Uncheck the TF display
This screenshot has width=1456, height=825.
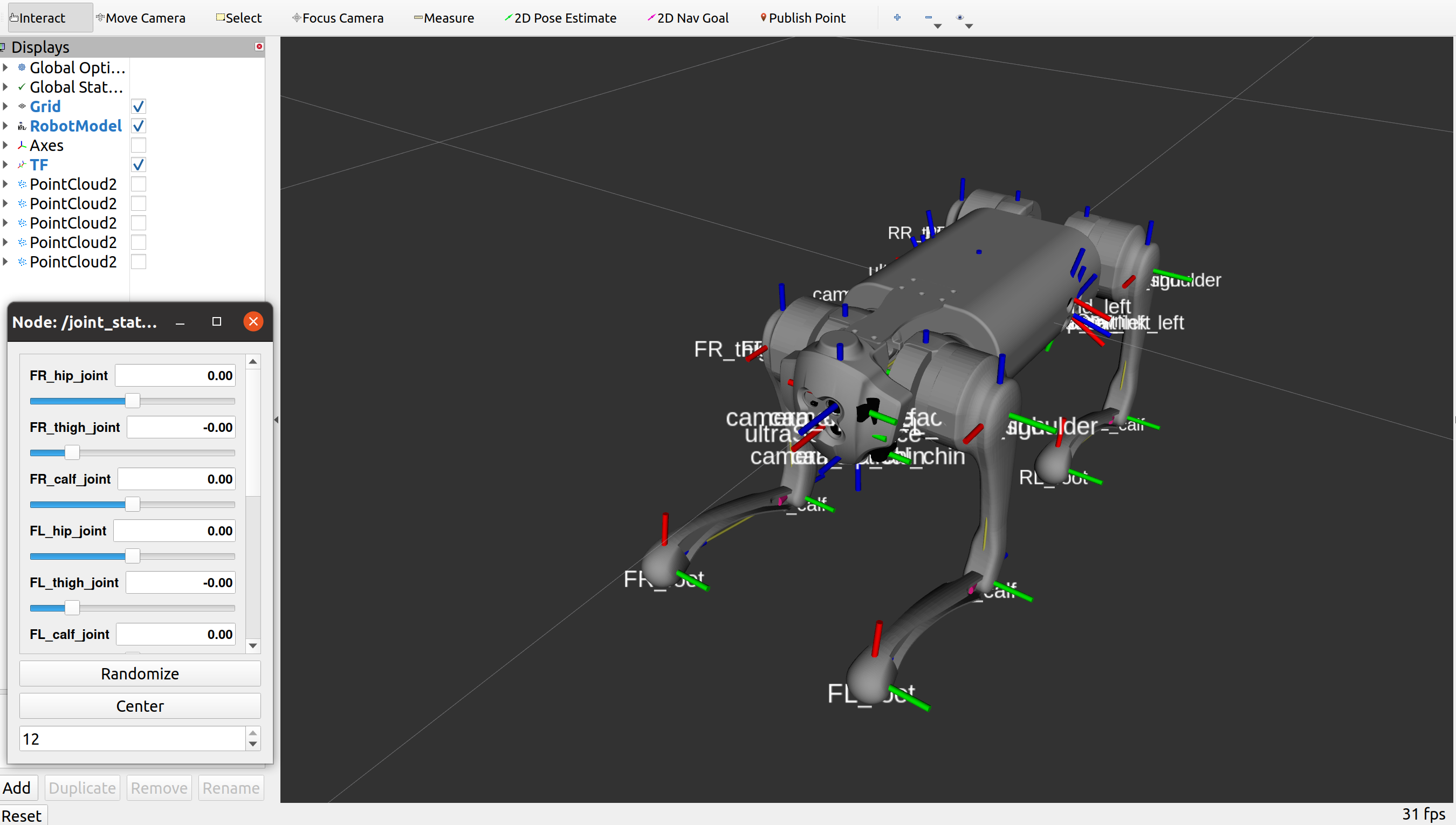click(x=138, y=165)
